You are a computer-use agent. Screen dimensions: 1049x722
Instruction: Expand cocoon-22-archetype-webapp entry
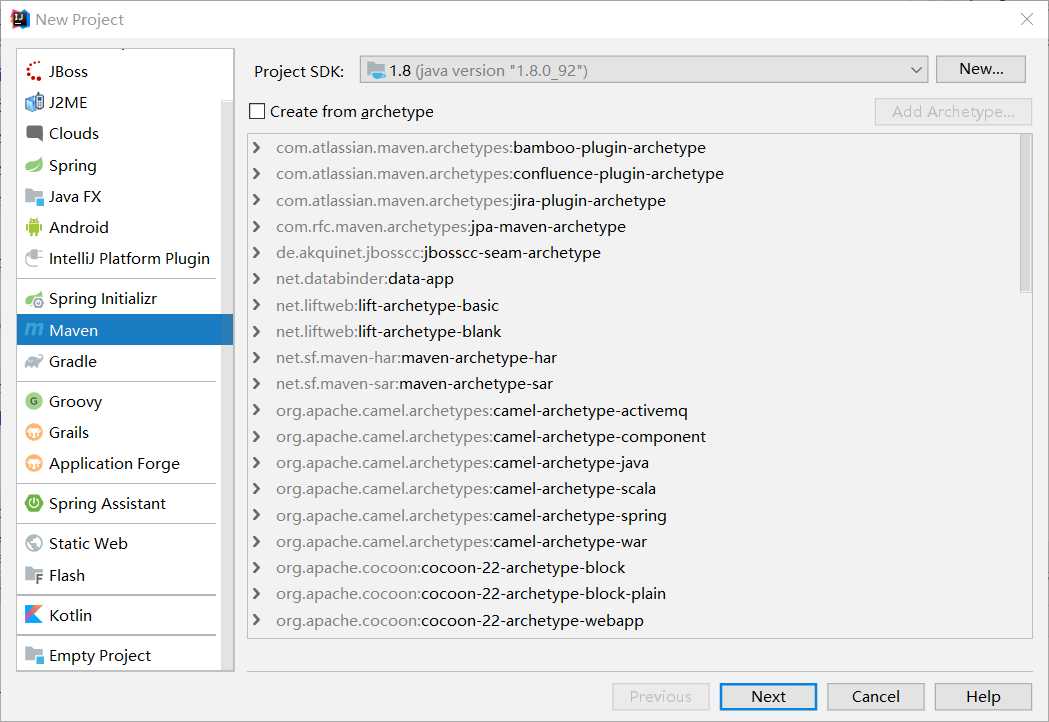(257, 620)
